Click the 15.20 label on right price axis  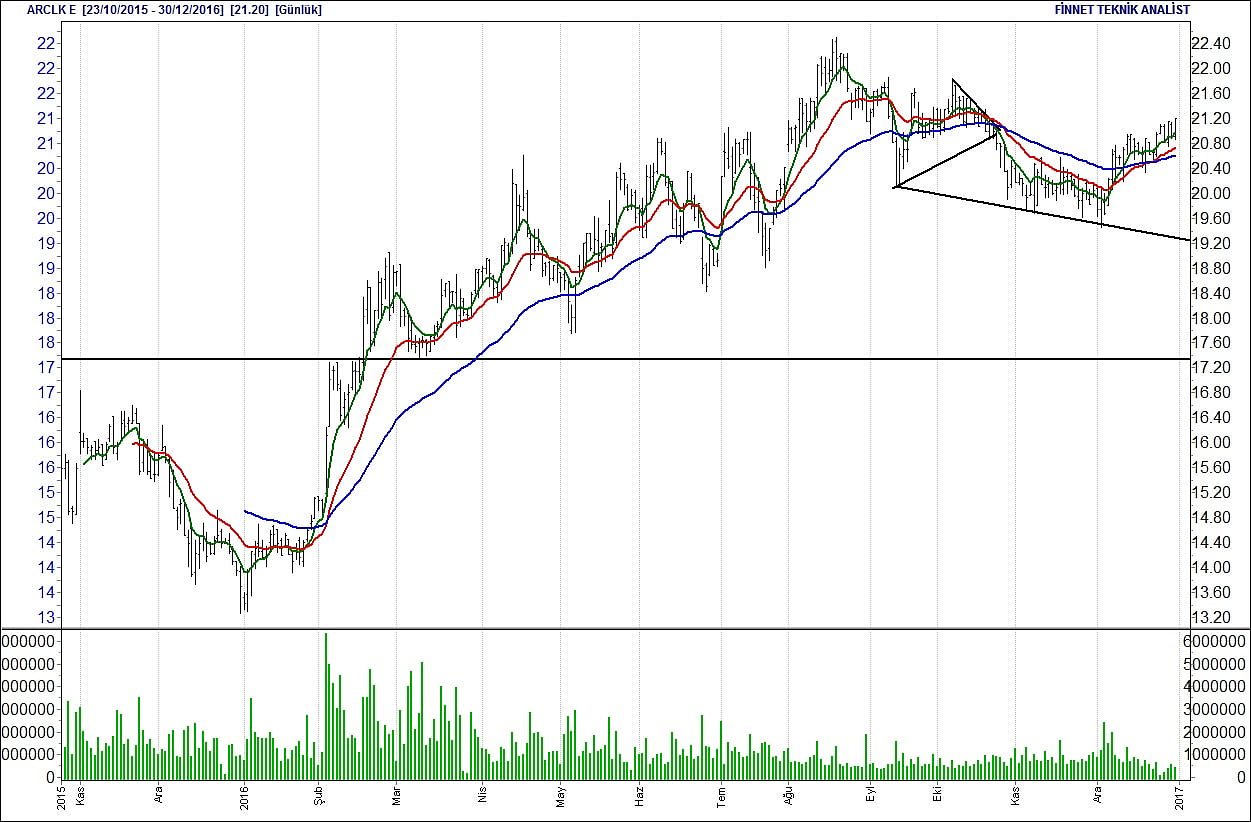coord(1211,493)
